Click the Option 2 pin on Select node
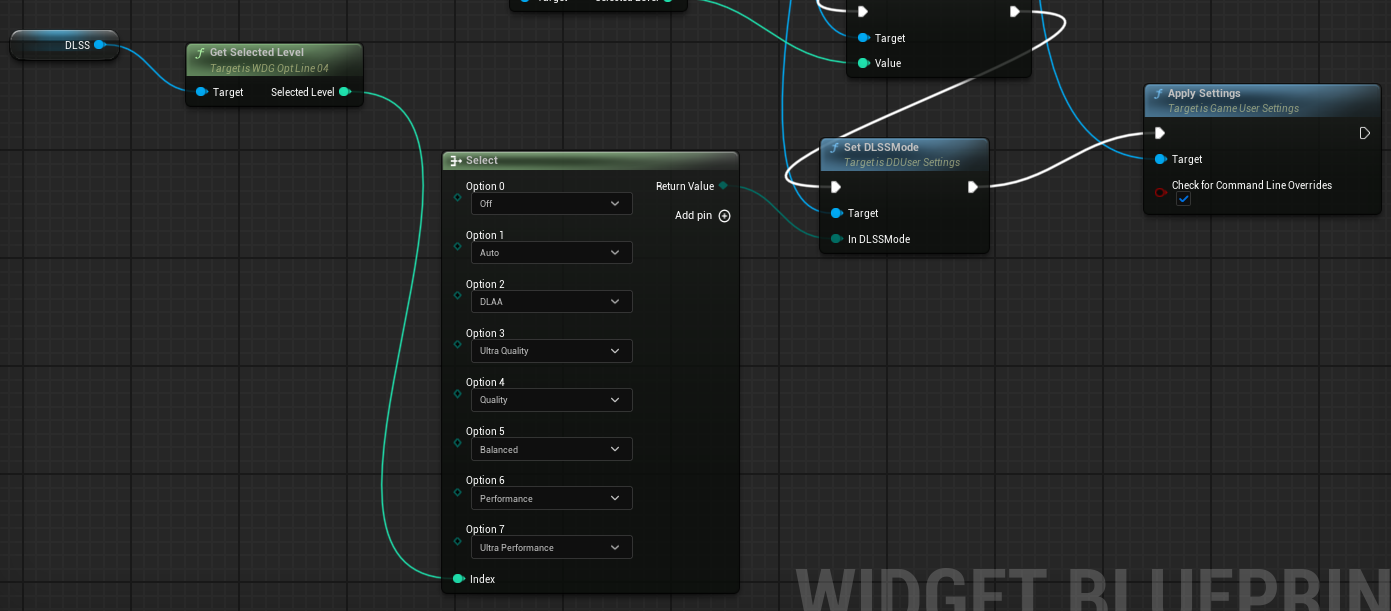The height and width of the screenshot is (611, 1391). [x=457, y=295]
